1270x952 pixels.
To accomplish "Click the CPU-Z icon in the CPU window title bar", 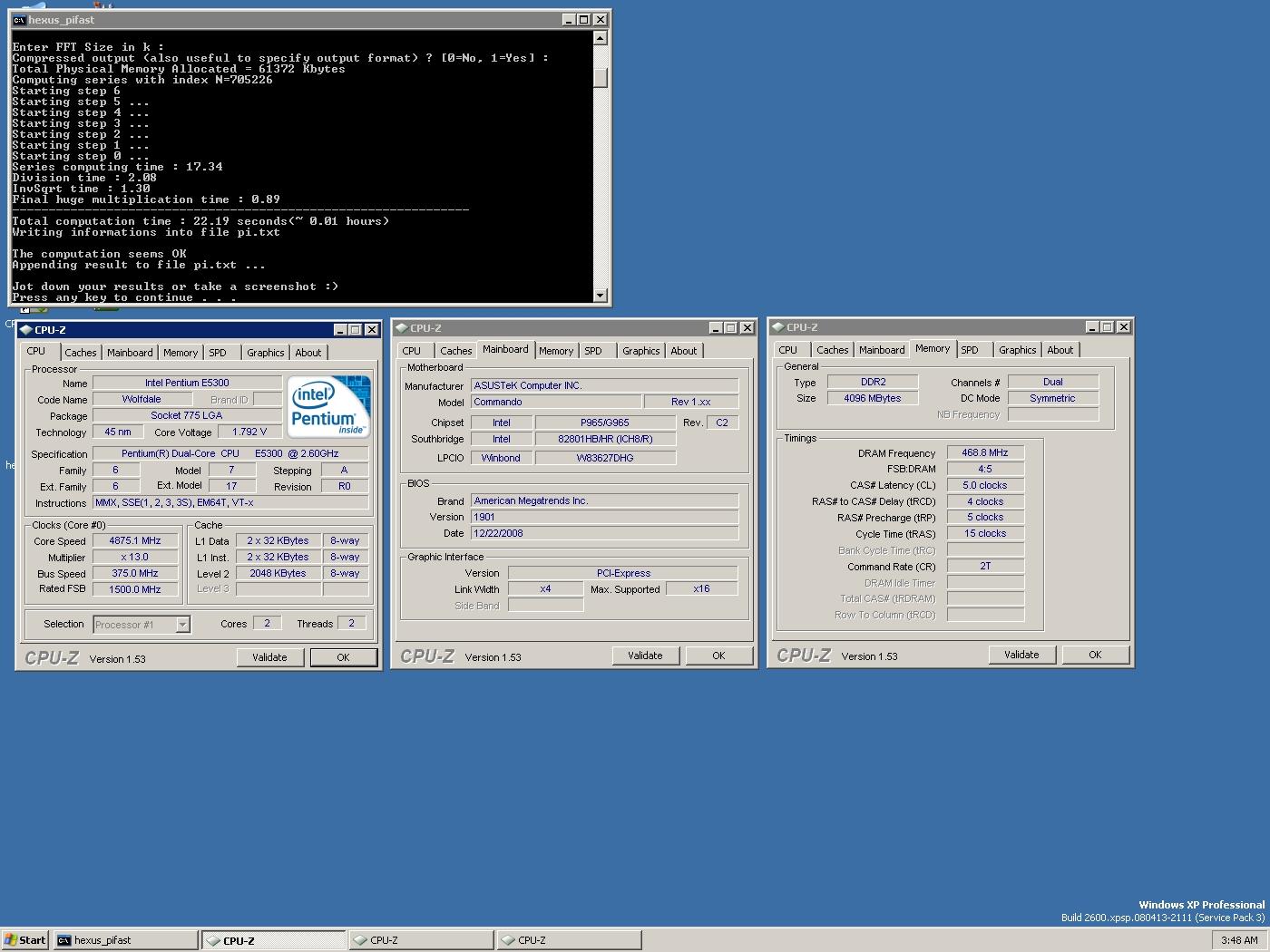I will coord(25,330).
